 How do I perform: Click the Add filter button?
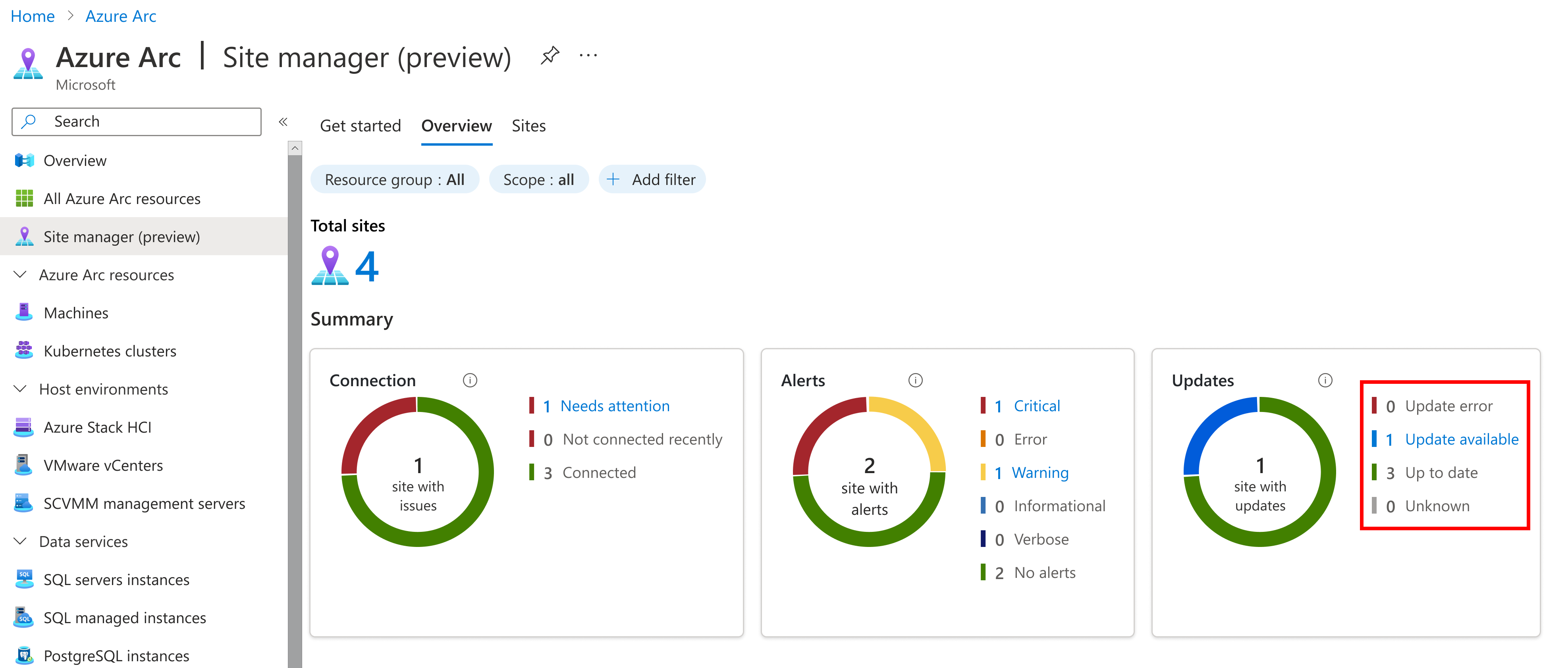tap(652, 179)
